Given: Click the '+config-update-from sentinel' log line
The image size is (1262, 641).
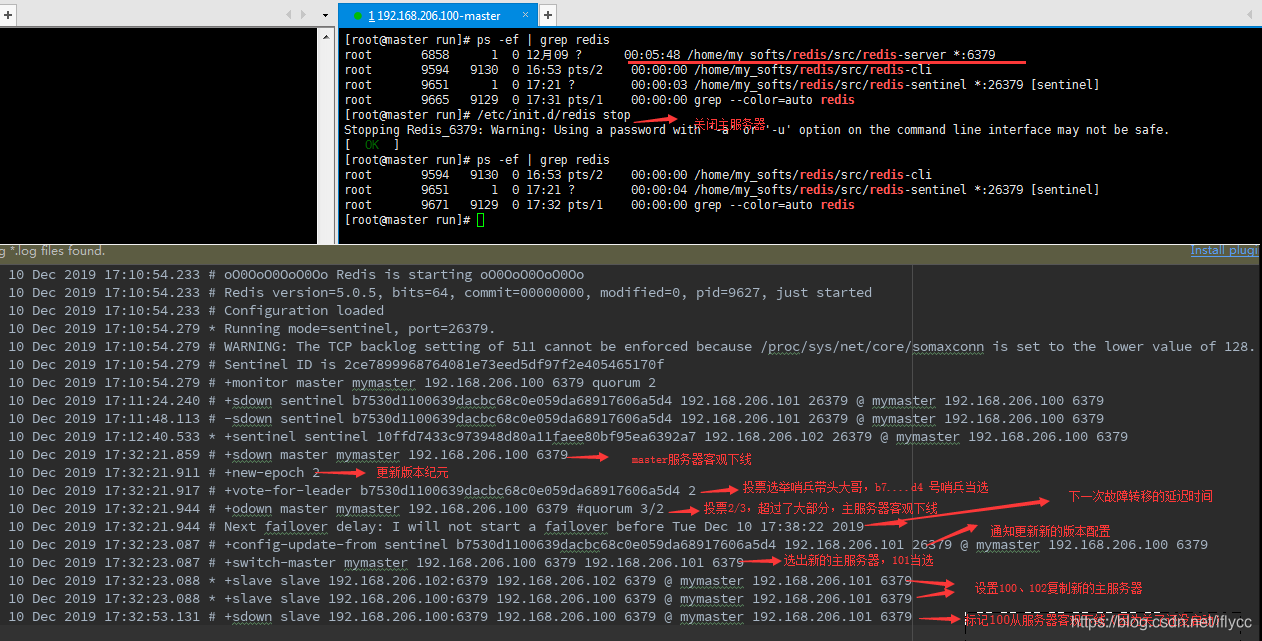Looking at the screenshot, I should [x=608, y=544].
